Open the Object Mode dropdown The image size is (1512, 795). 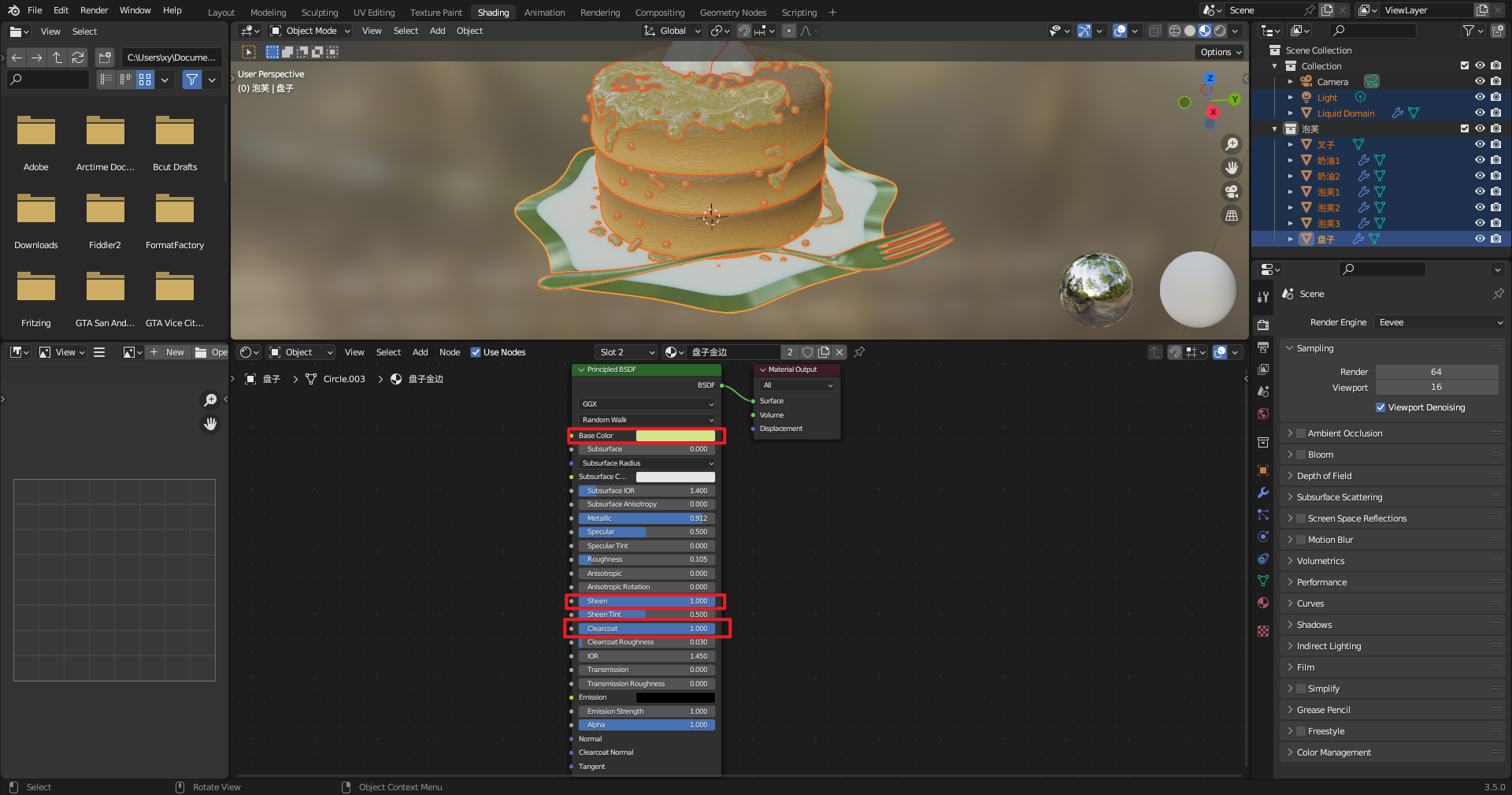point(309,31)
